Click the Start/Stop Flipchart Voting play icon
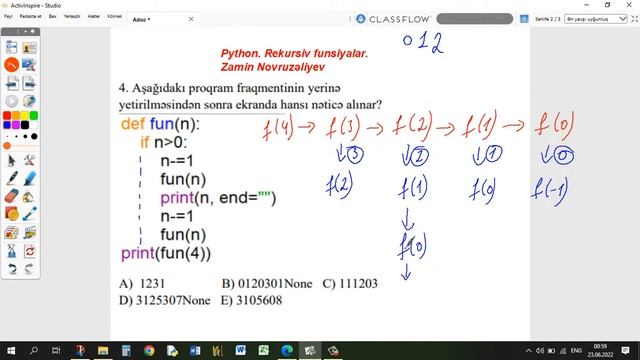The image size is (640, 360). click(x=11, y=101)
